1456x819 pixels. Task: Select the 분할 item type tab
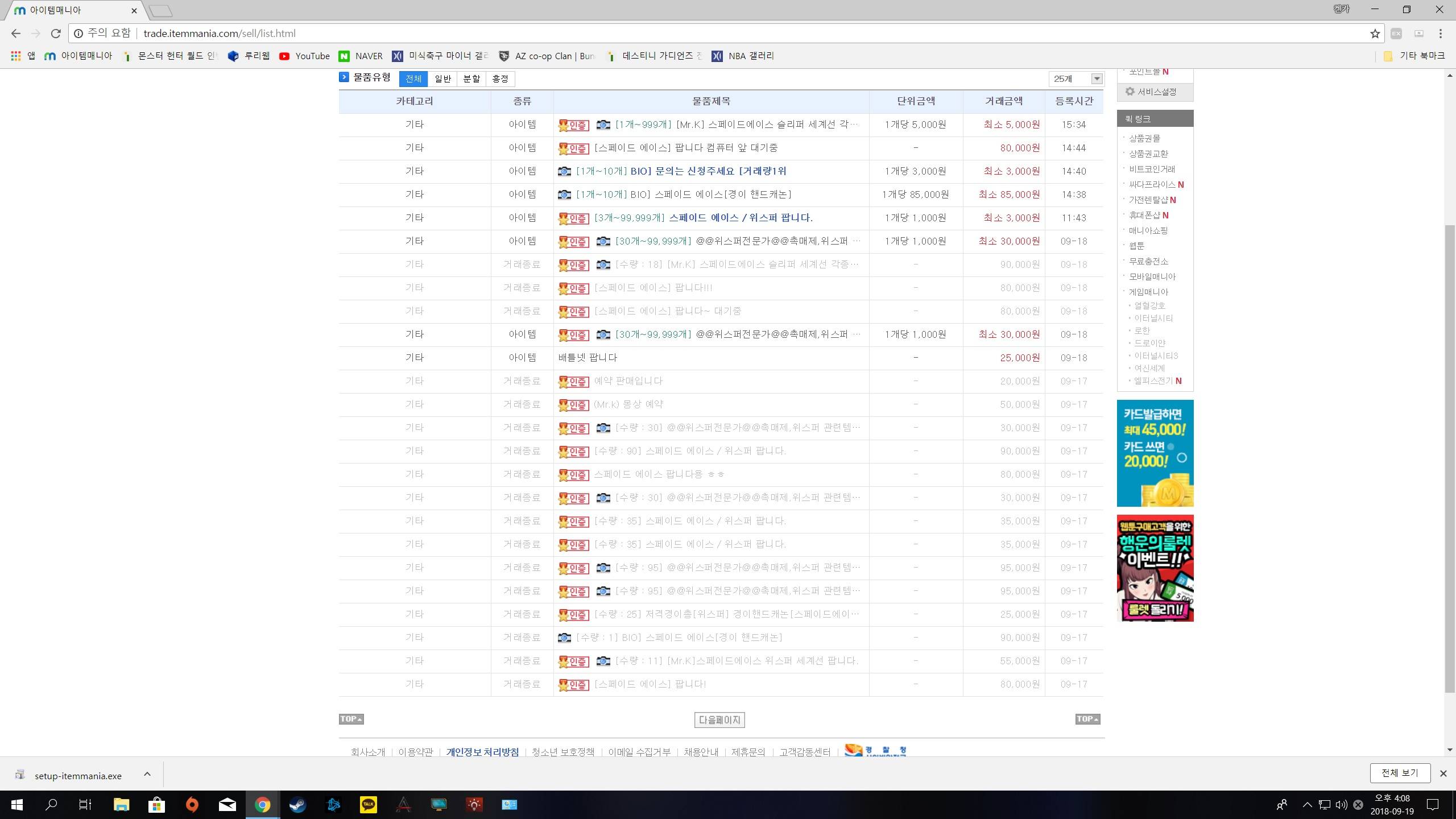[471, 79]
